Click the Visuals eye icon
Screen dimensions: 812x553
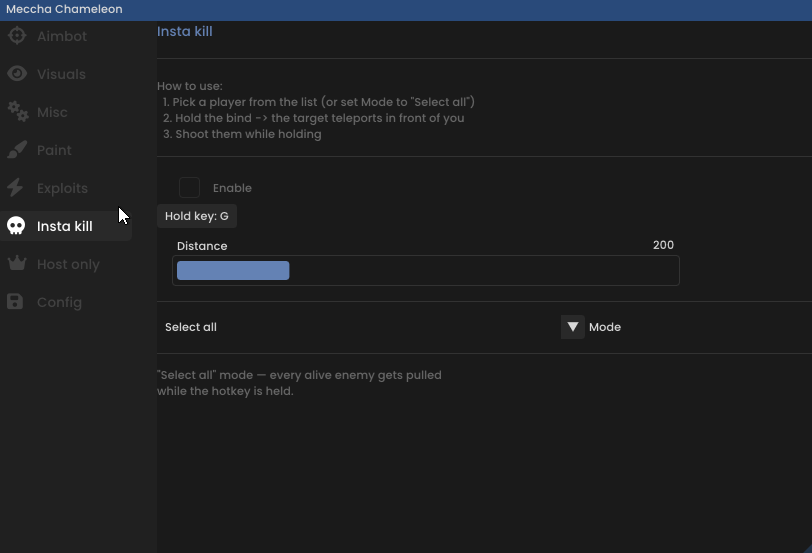click(x=17, y=74)
